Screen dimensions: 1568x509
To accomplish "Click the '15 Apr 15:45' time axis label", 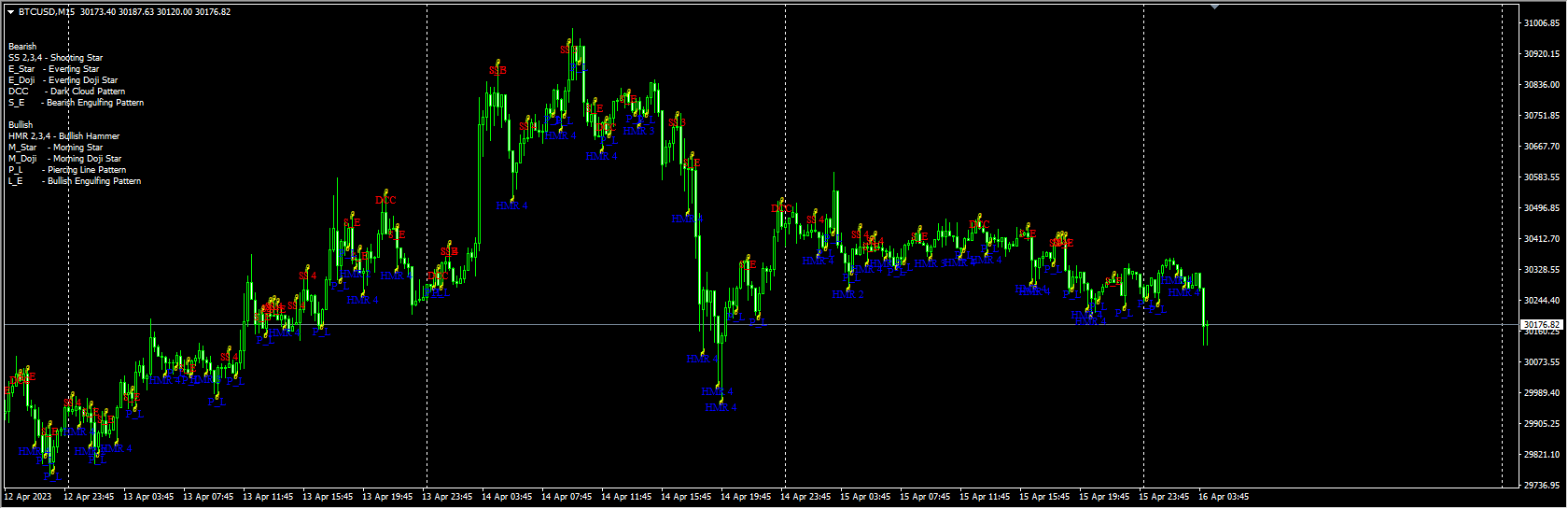I will (x=1044, y=497).
